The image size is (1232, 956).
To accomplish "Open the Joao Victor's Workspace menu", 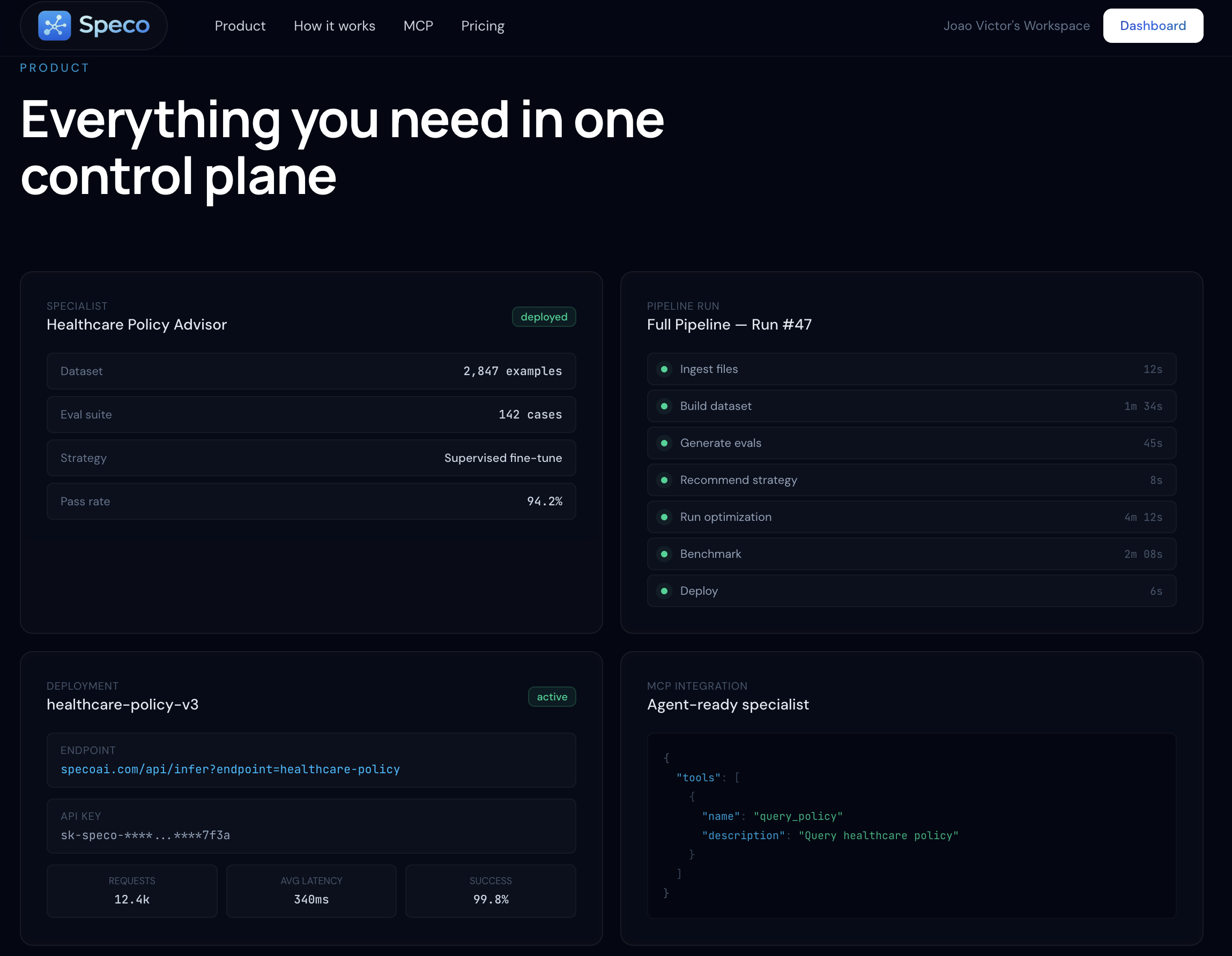I will 1016,25.
